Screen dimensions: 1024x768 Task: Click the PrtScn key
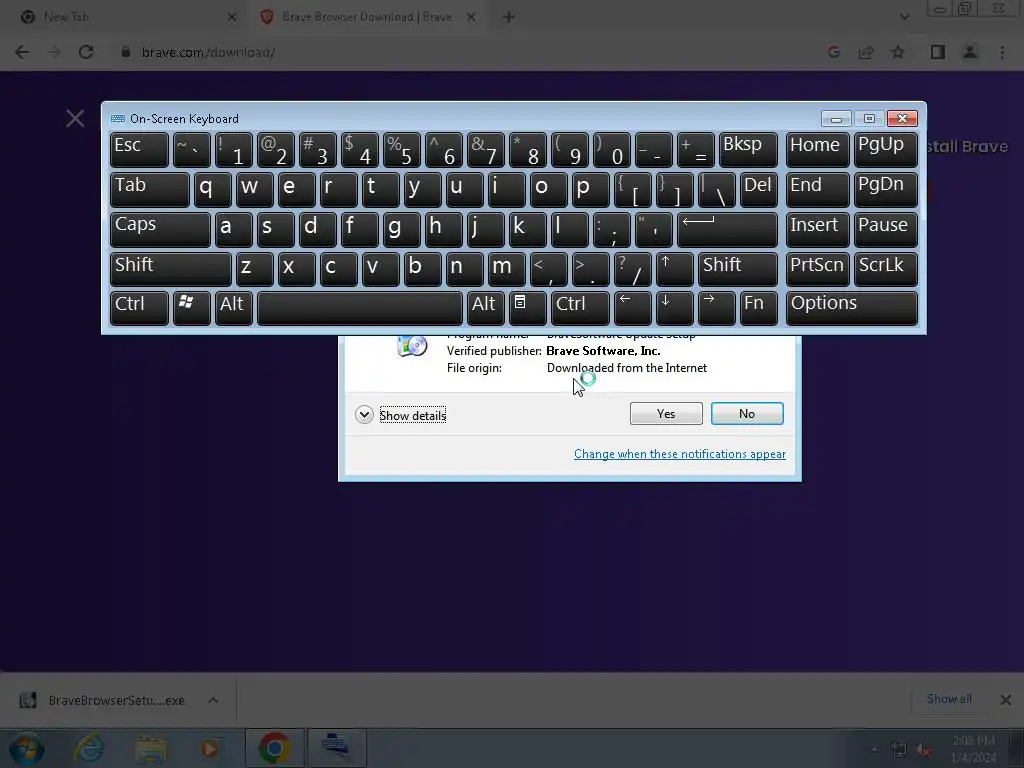tap(818, 268)
